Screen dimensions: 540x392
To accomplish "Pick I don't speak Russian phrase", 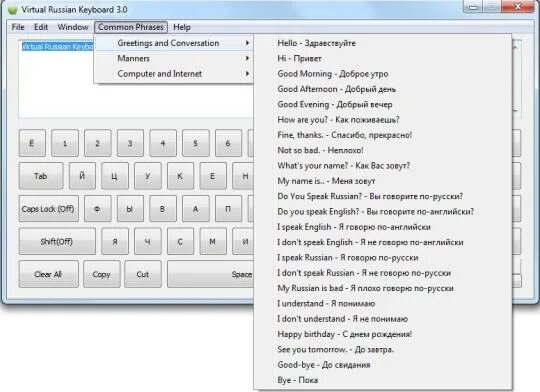I will click(x=382, y=273).
